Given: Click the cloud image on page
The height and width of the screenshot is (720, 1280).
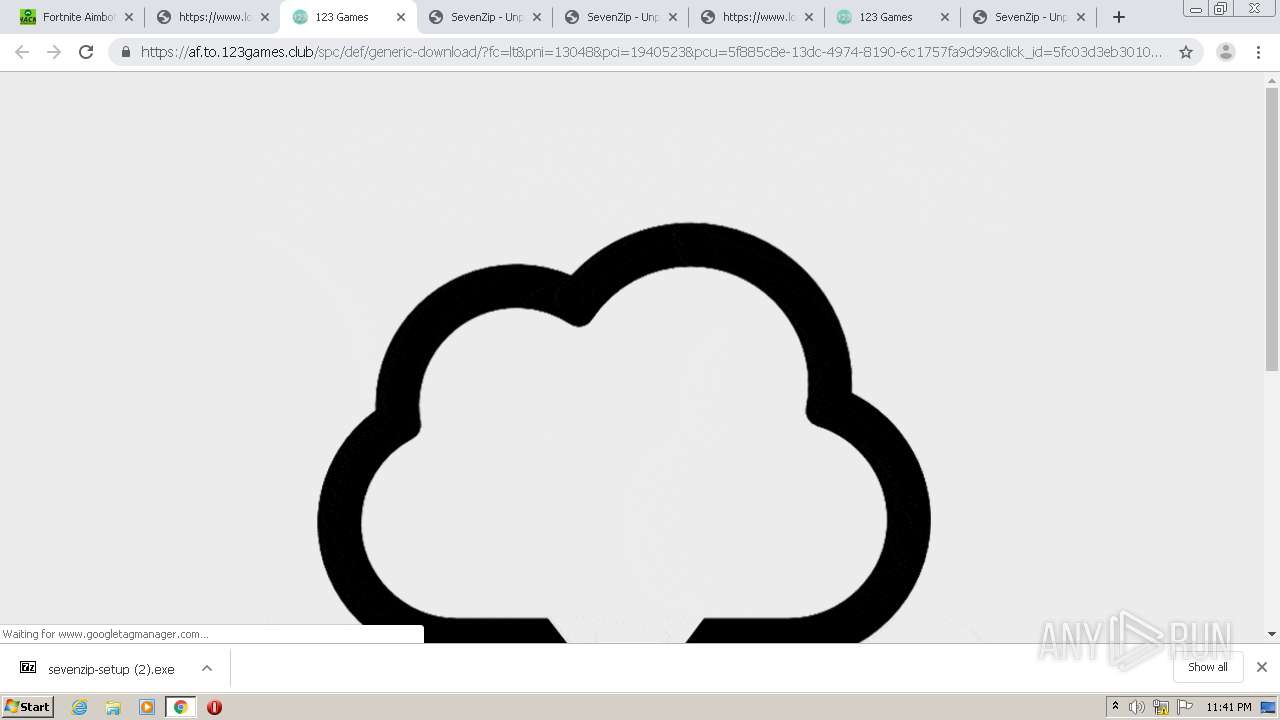Looking at the screenshot, I should click(x=624, y=432).
